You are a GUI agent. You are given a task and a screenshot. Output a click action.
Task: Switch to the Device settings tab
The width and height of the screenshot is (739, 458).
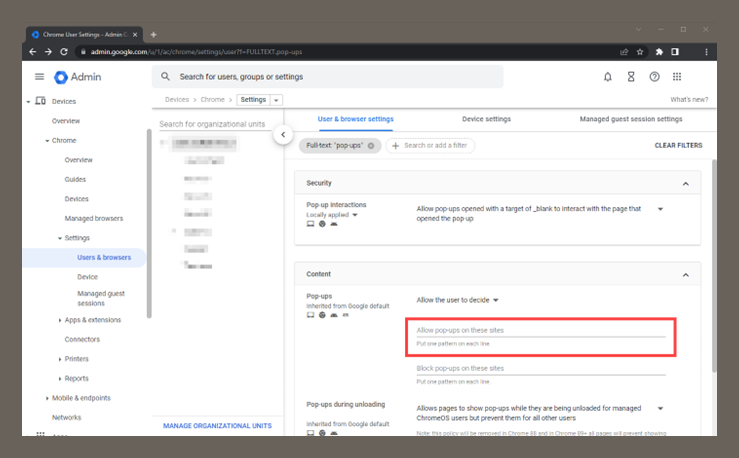486,119
